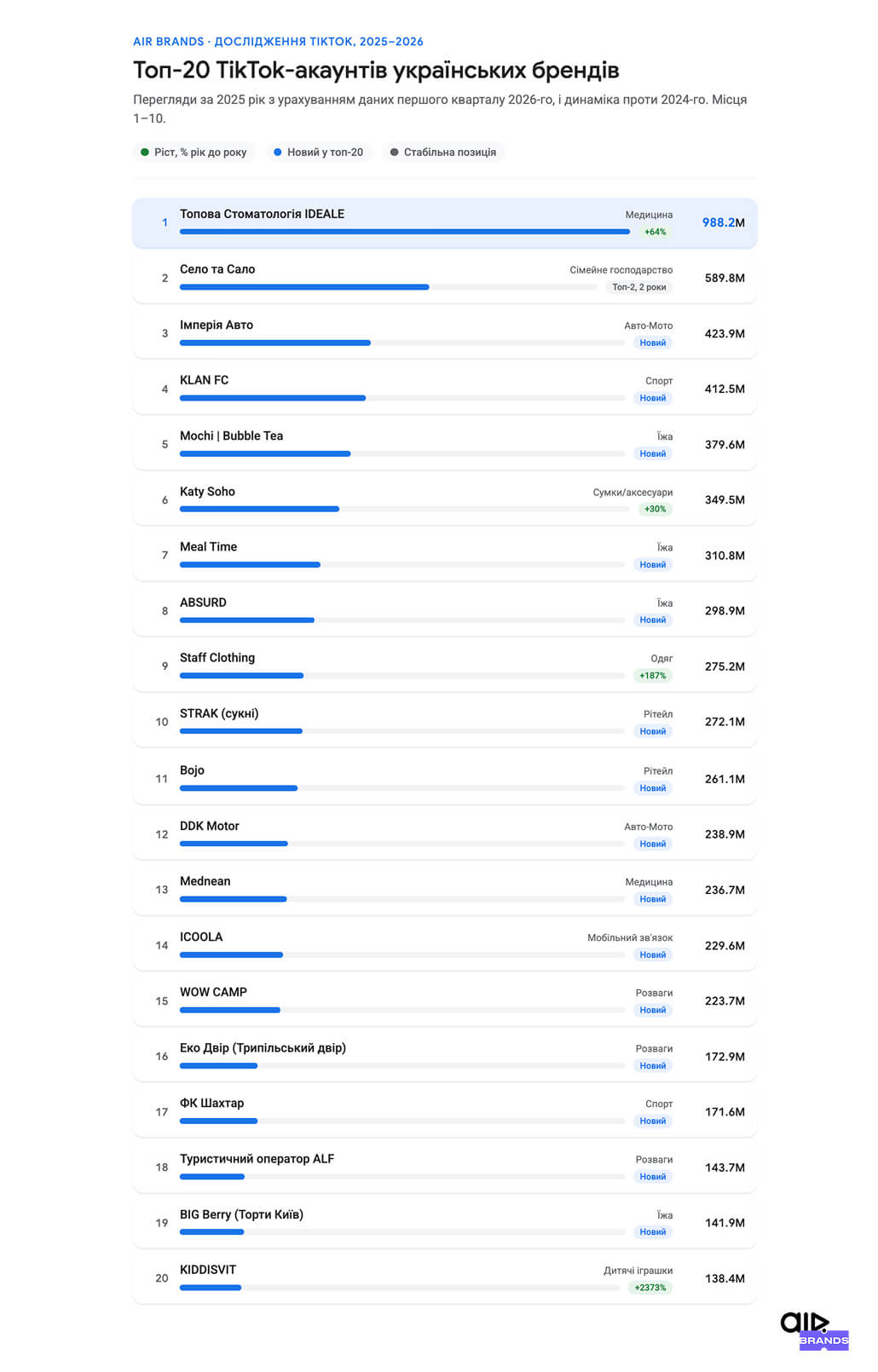Click the KLAN FC progress bar
Viewport: 878px width, 1372px height.
point(402,398)
